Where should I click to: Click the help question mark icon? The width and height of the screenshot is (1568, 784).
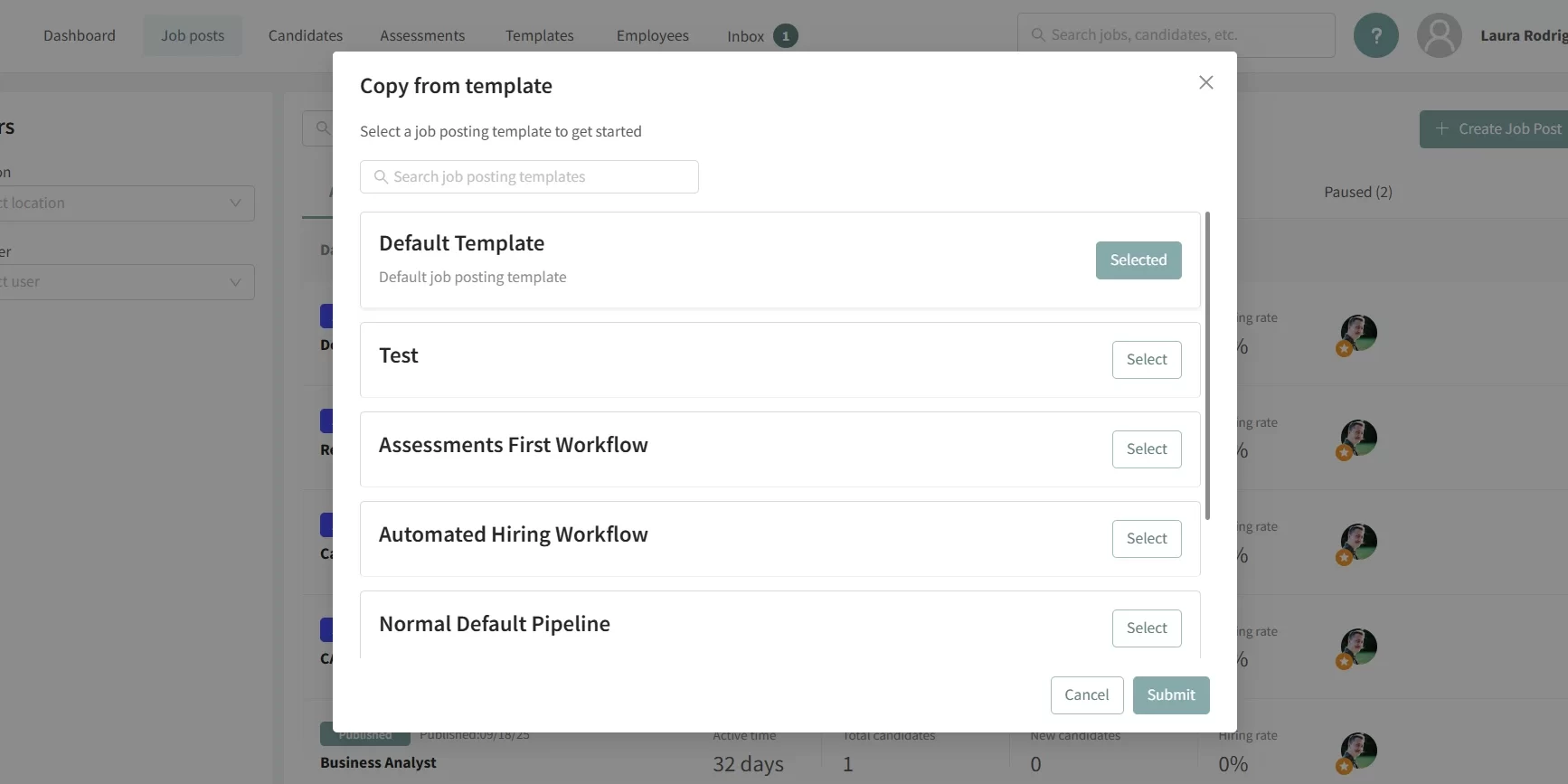tap(1375, 36)
